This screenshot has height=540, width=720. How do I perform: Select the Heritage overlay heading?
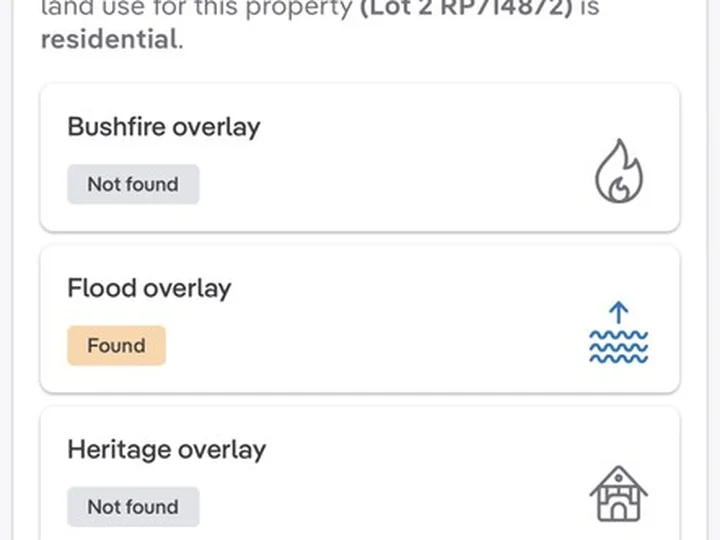tap(167, 450)
